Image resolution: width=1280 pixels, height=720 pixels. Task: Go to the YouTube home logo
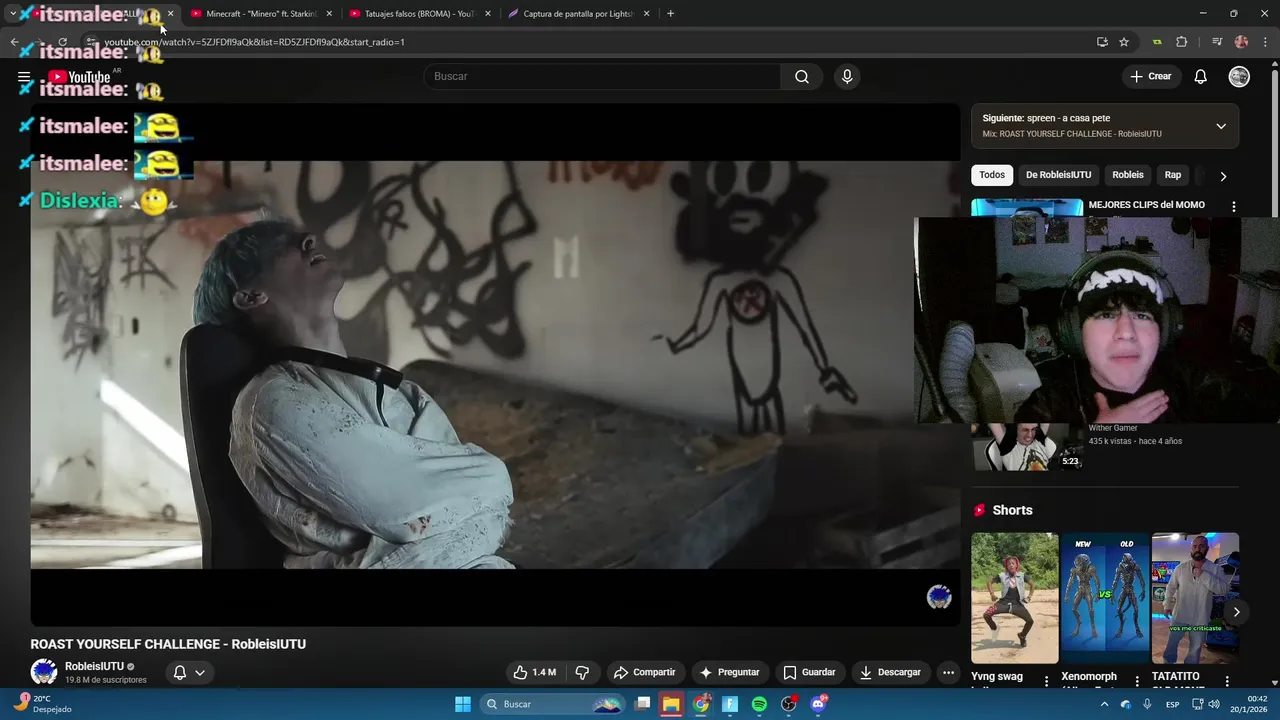pyautogui.click(x=79, y=77)
